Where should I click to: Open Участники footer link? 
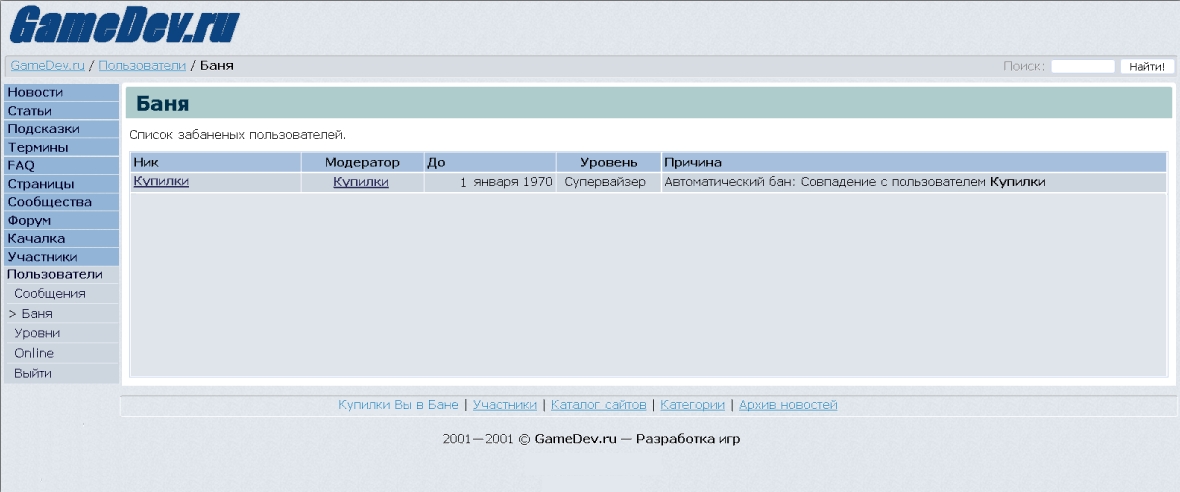coord(505,405)
